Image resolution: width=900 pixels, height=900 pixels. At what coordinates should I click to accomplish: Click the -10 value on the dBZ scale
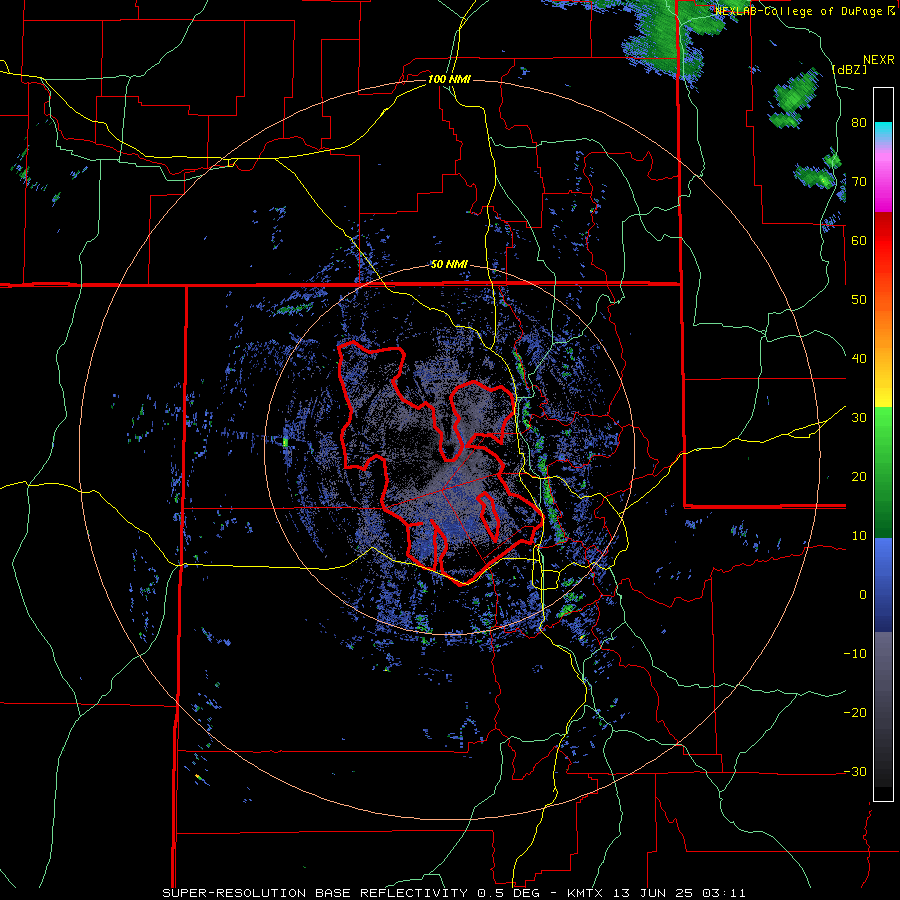point(855,654)
